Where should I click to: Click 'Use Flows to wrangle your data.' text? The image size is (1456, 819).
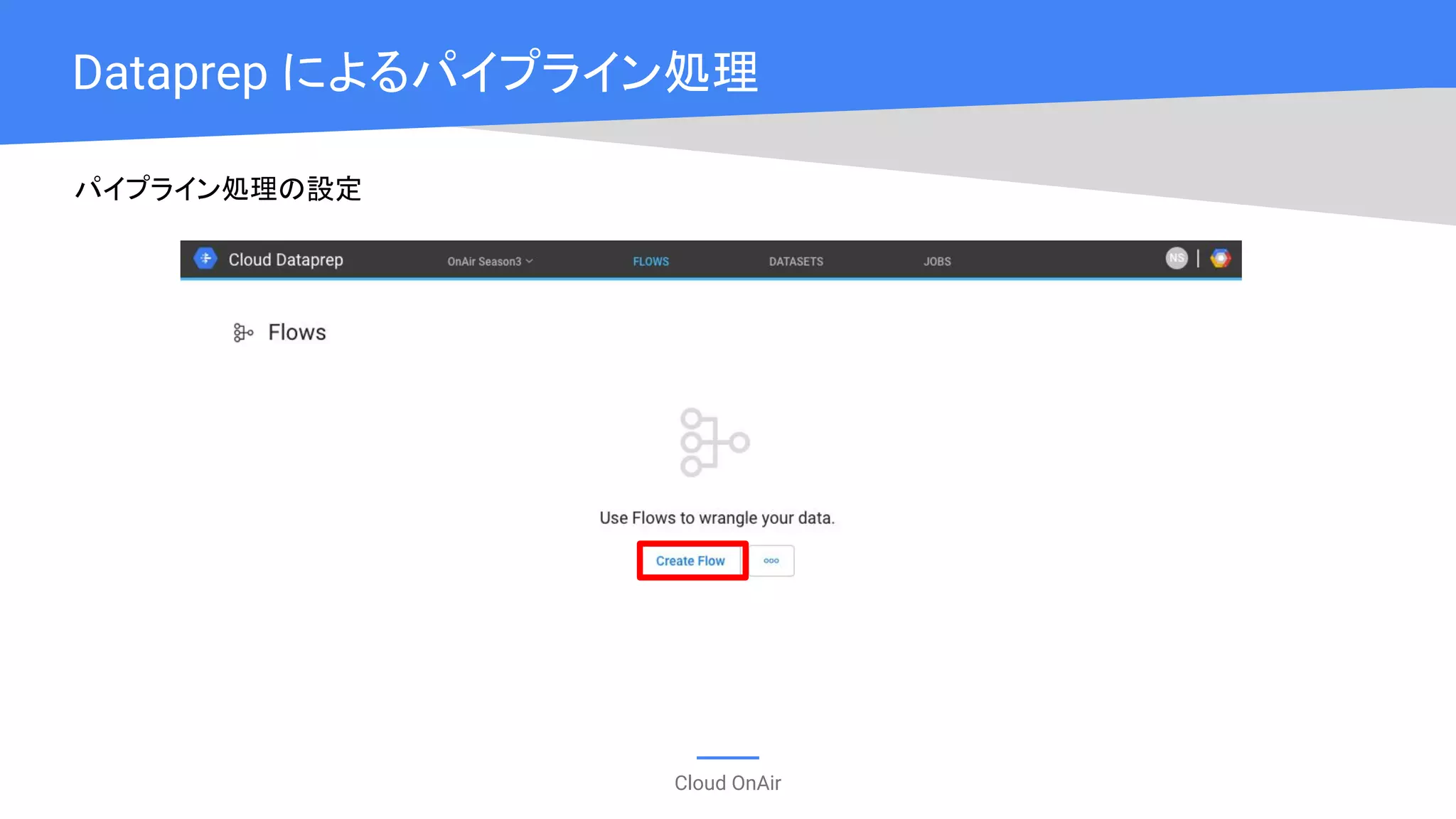[717, 518]
